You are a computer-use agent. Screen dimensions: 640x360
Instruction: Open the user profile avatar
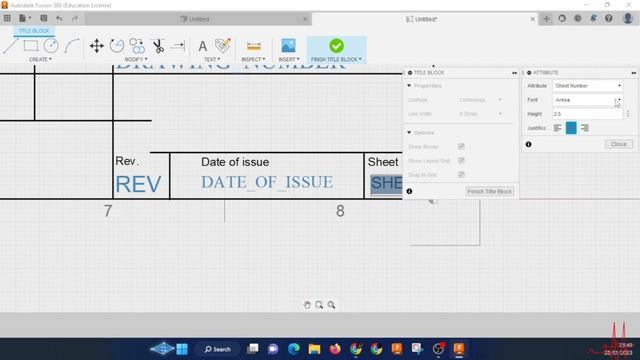pyautogui.click(x=628, y=18)
